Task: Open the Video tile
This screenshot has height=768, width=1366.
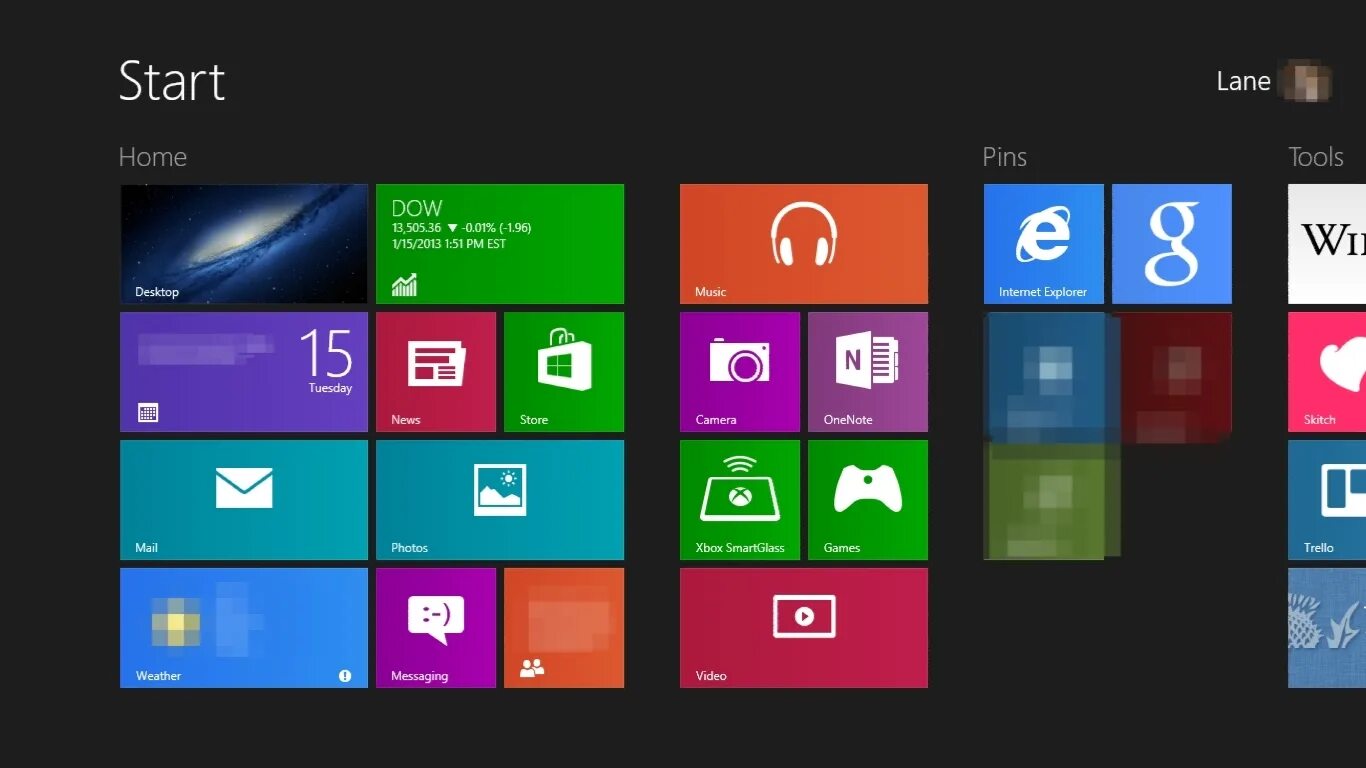Action: [x=804, y=628]
